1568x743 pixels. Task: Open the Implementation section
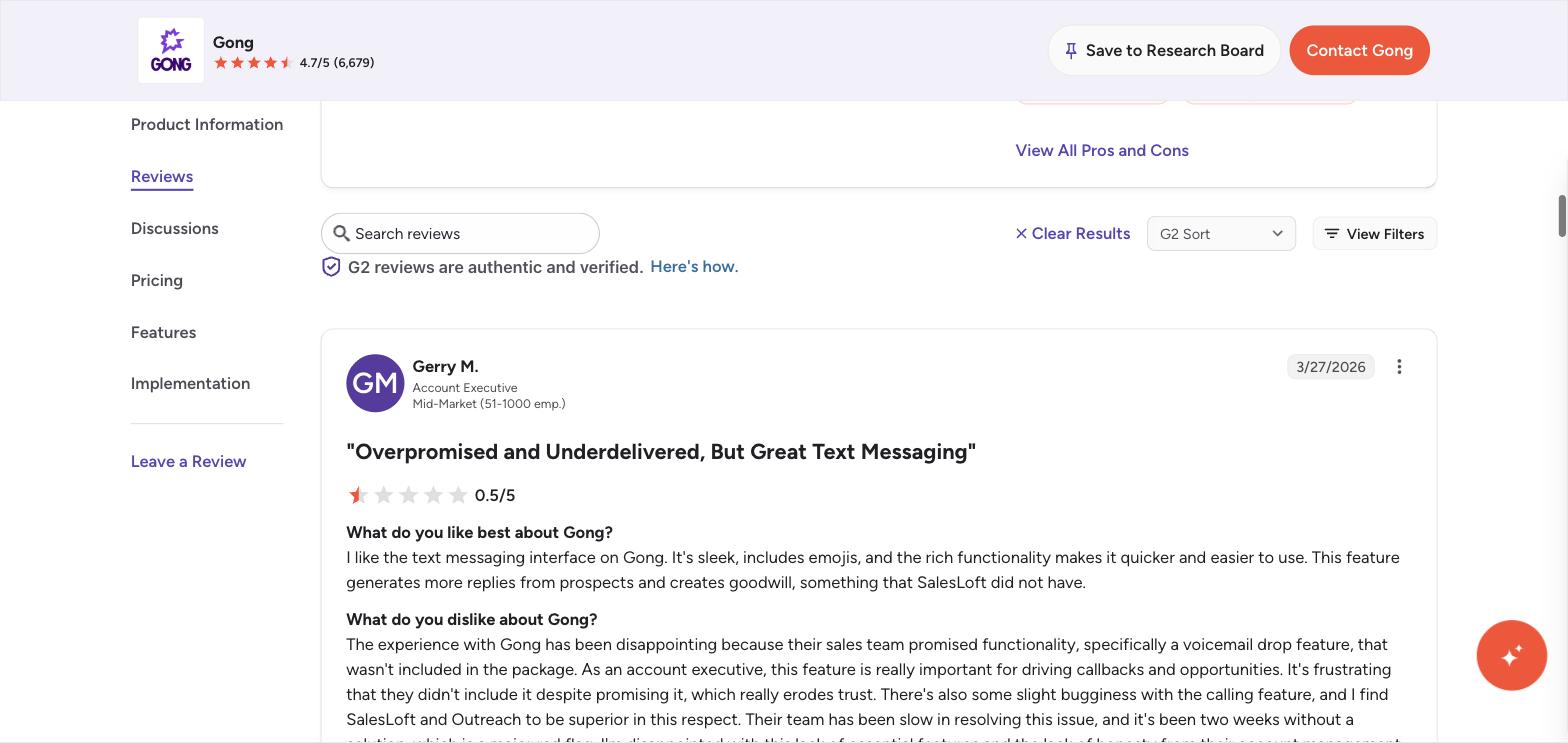[x=190, y=383]
